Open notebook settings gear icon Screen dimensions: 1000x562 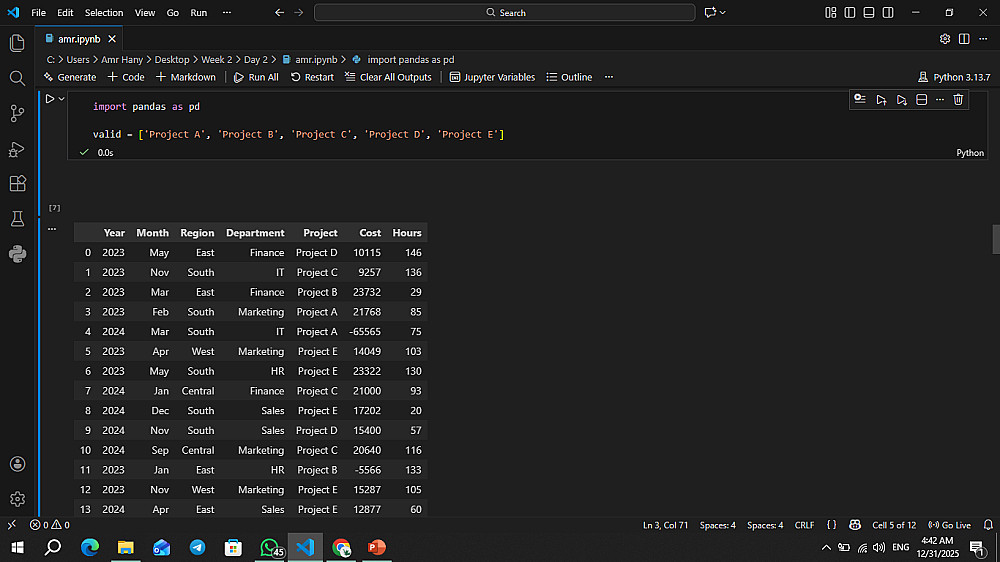[x=945, y=39]
